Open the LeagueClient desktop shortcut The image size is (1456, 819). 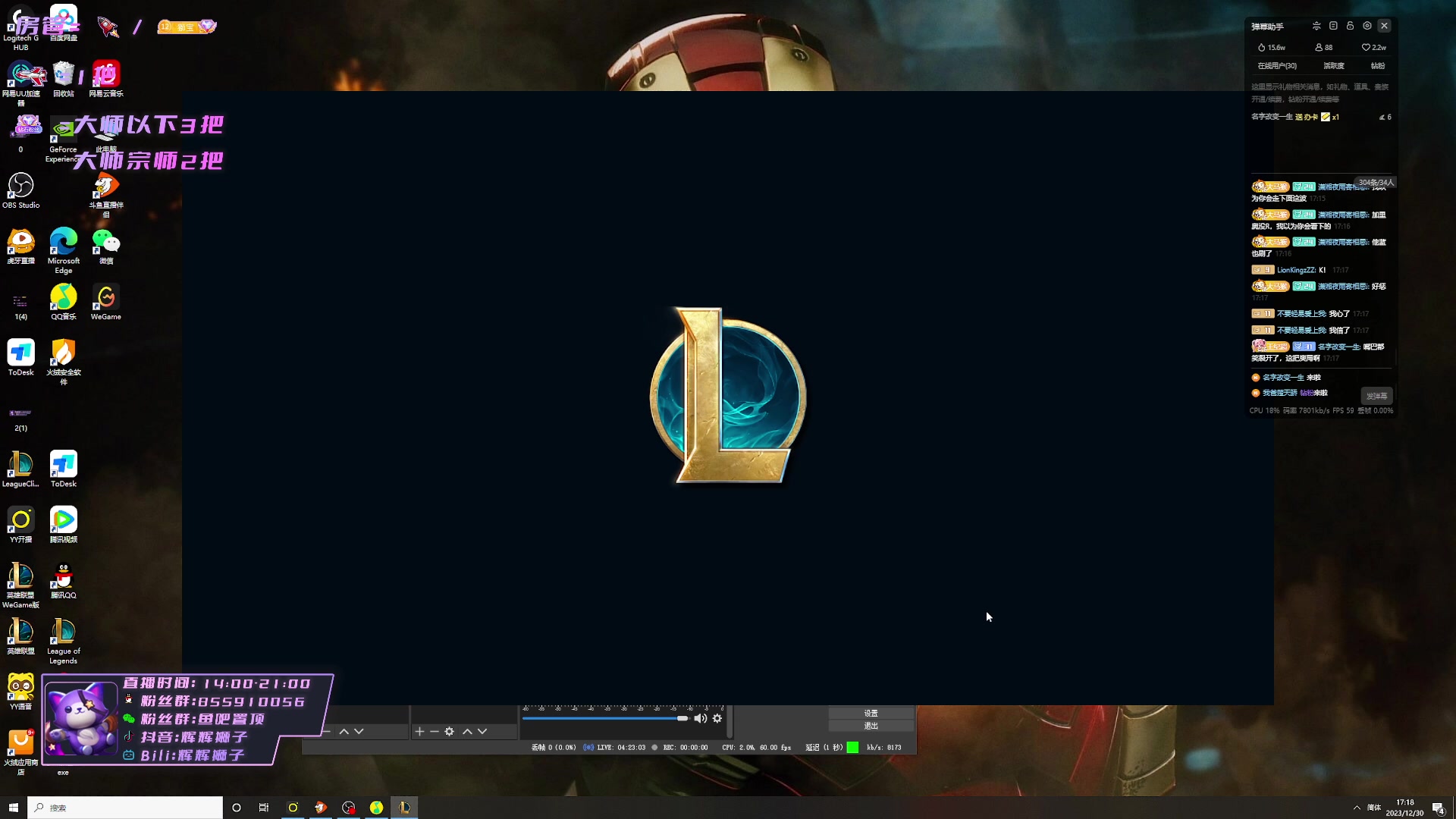point(21,469)
